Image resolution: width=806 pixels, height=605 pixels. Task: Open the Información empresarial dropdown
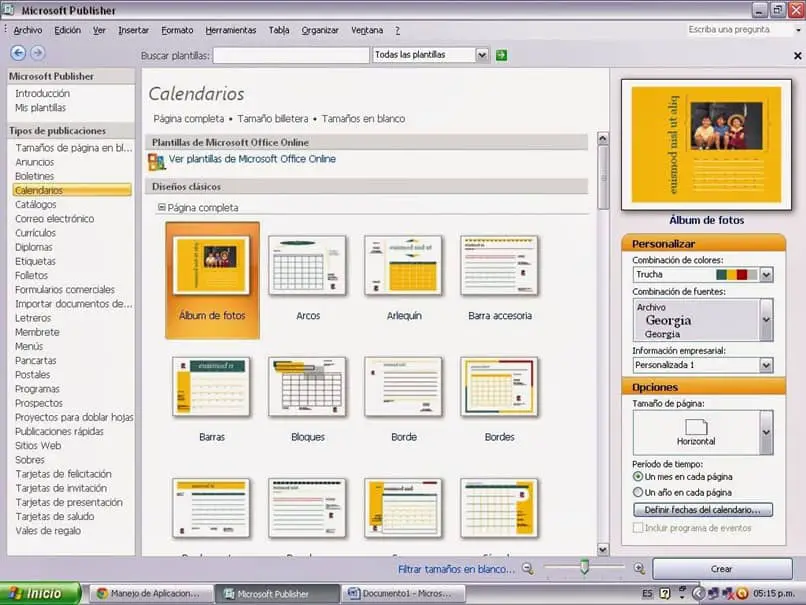(766, 365)
